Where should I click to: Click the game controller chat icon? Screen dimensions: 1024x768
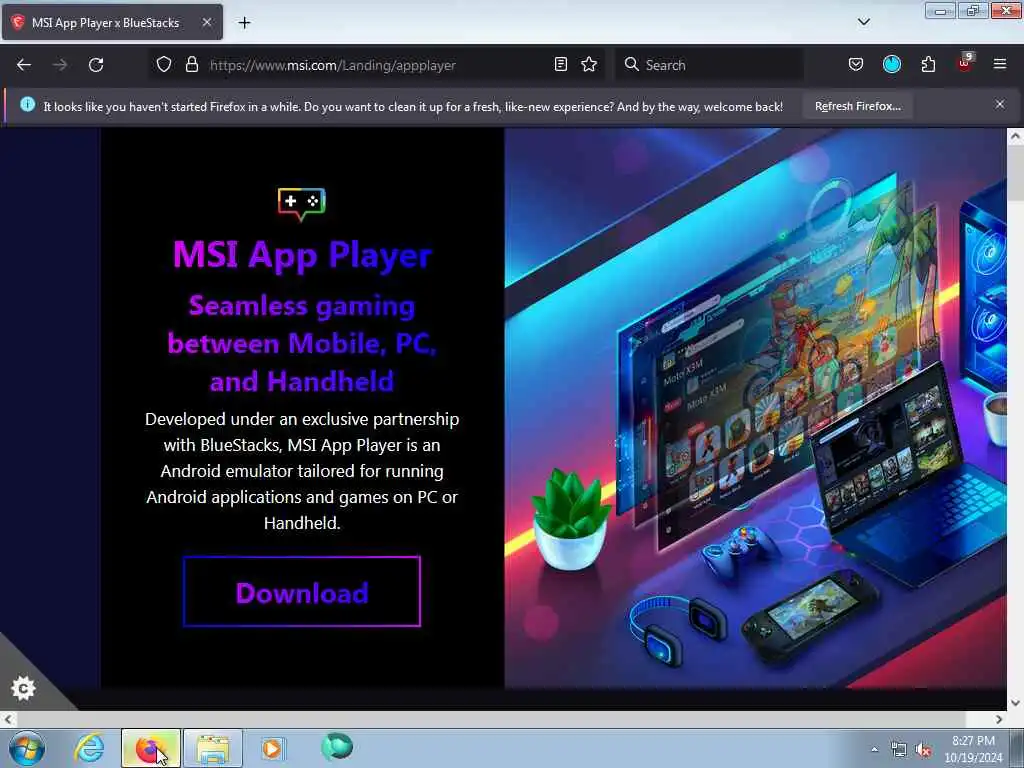[x=302, y=204]
